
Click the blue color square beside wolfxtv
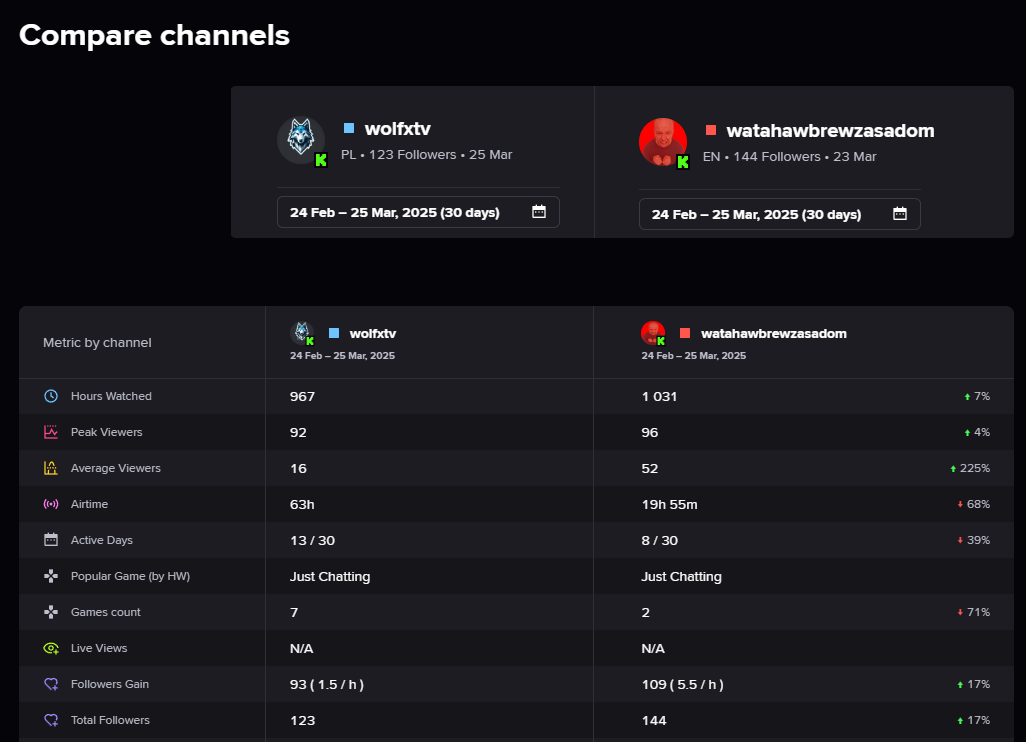pyautogui.click(x=349, y=129)
